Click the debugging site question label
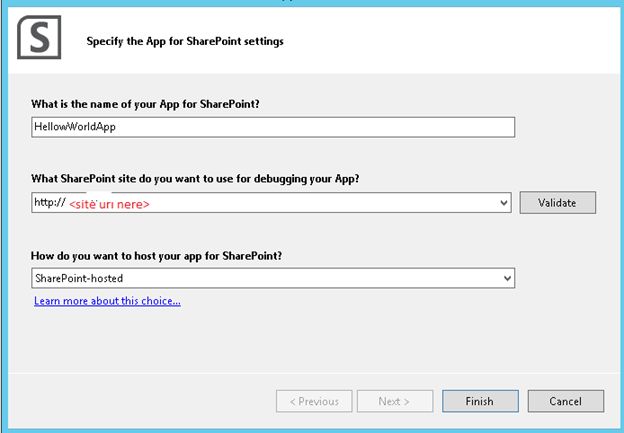 195,179
